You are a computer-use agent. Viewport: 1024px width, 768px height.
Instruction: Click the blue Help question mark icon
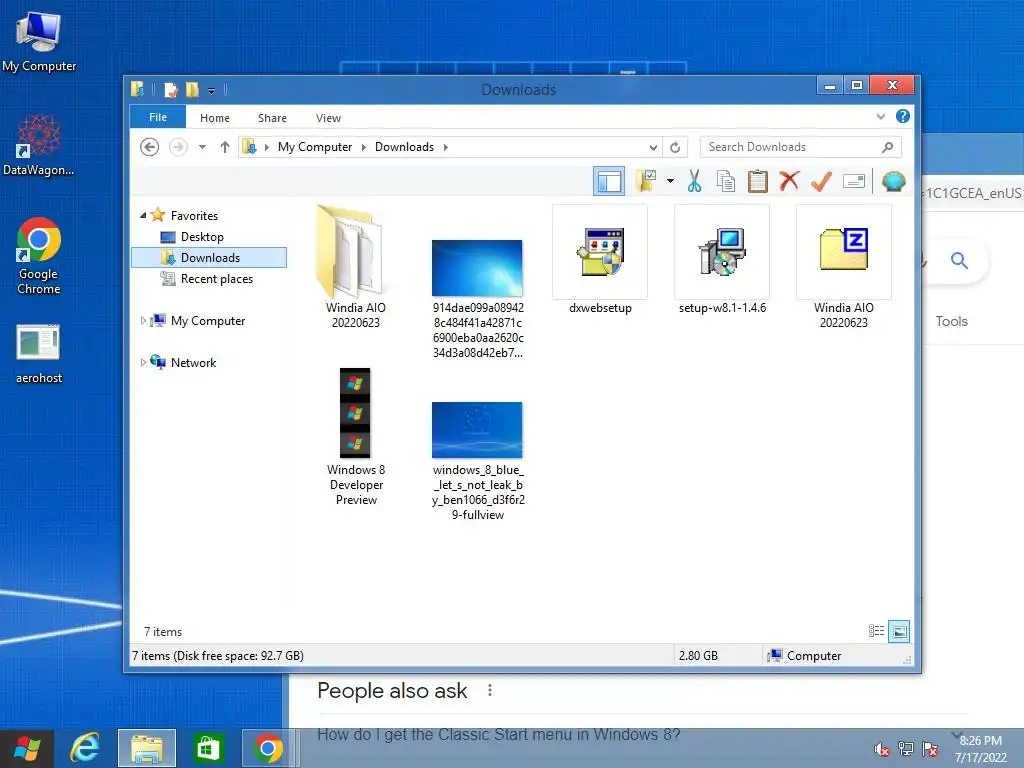(x=903, y=116)
